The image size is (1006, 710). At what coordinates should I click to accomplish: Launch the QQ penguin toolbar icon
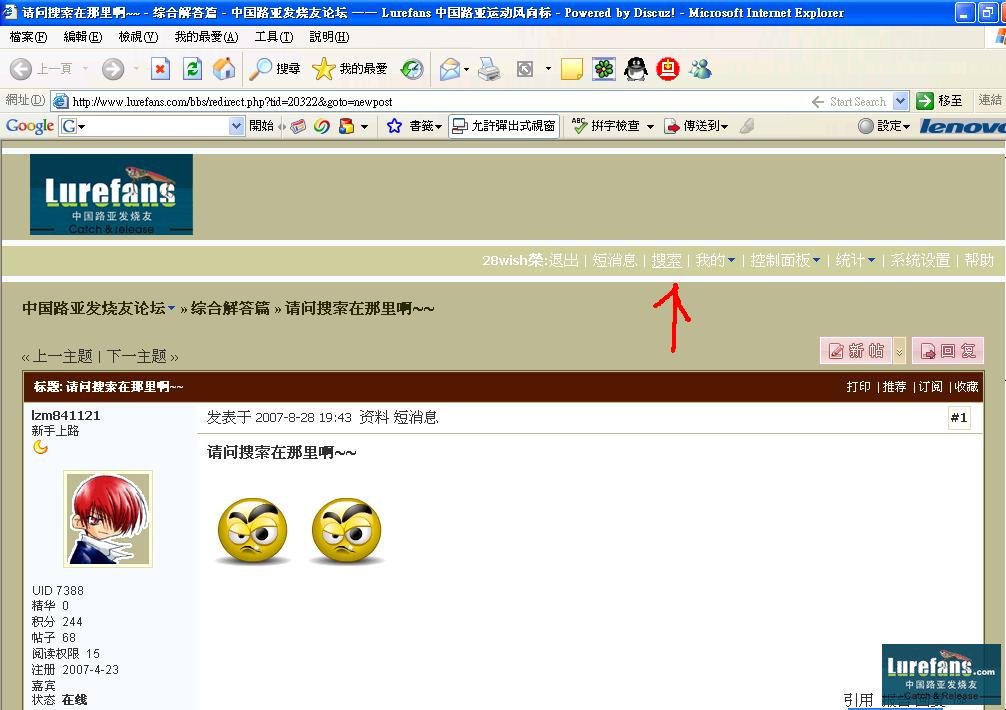pos(635,69)
